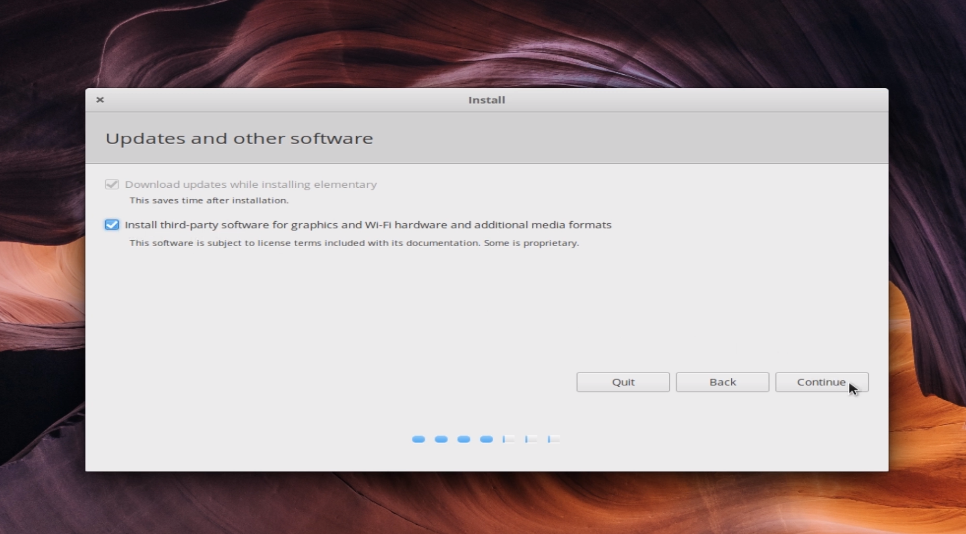Uncheck install third-party software checkbox

coord(112,225)
